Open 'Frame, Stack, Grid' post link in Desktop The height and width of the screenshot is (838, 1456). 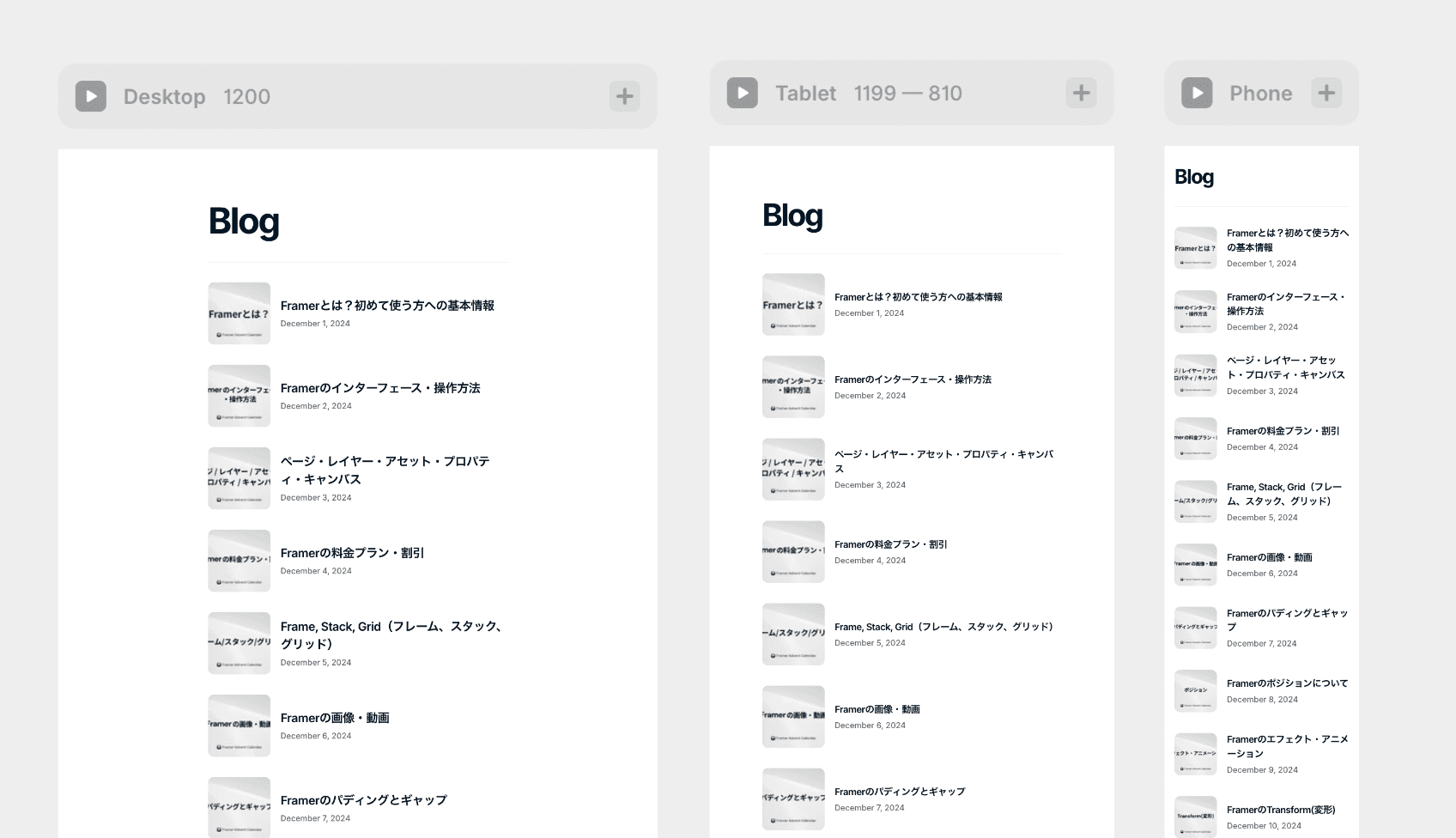point(392,635)
